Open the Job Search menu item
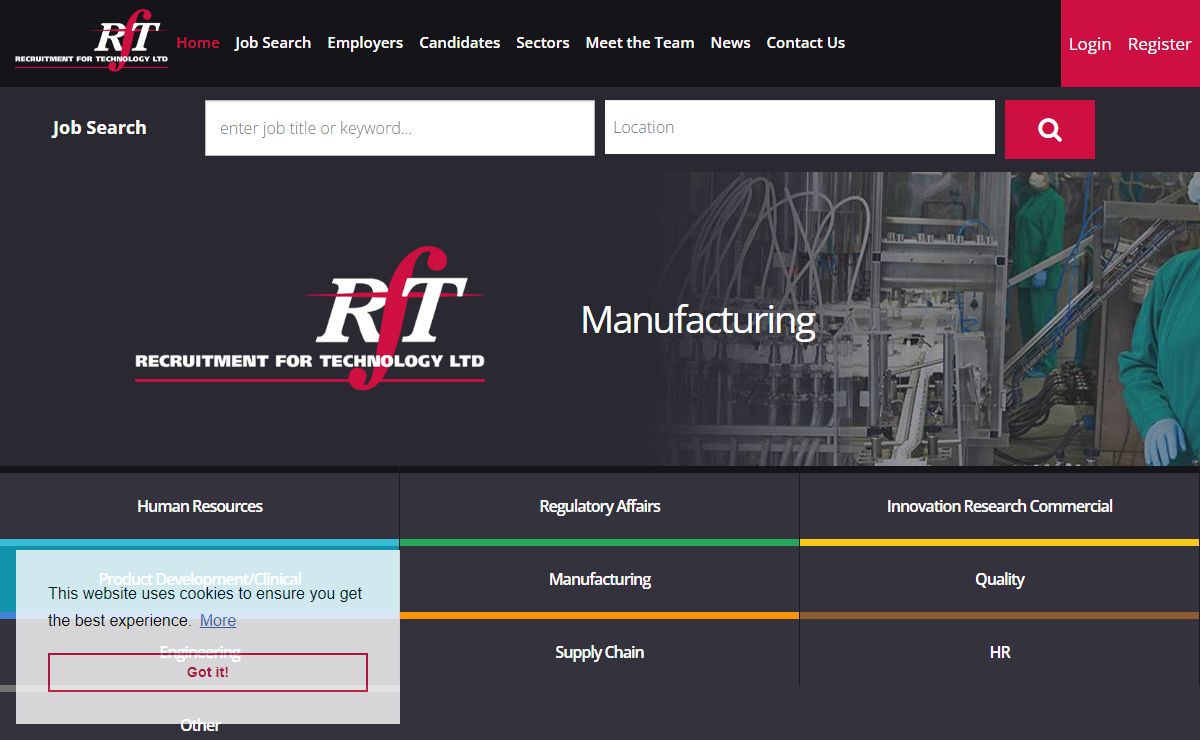Screen dimensions: 1200x740 273,43
